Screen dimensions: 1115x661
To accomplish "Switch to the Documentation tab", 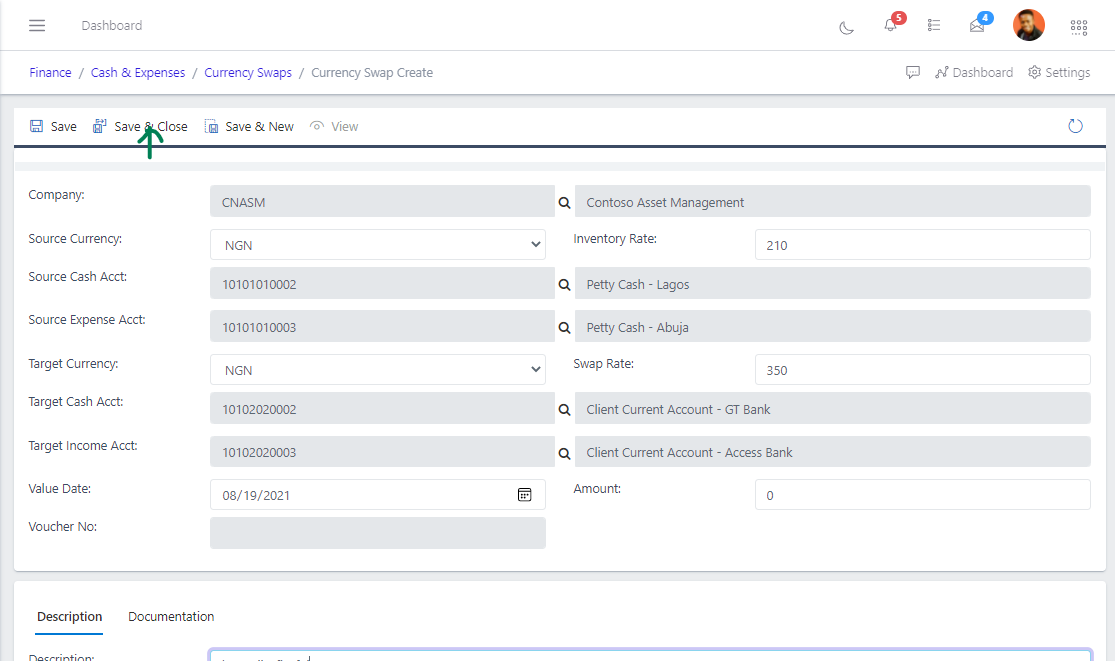I will pos(171,616).
